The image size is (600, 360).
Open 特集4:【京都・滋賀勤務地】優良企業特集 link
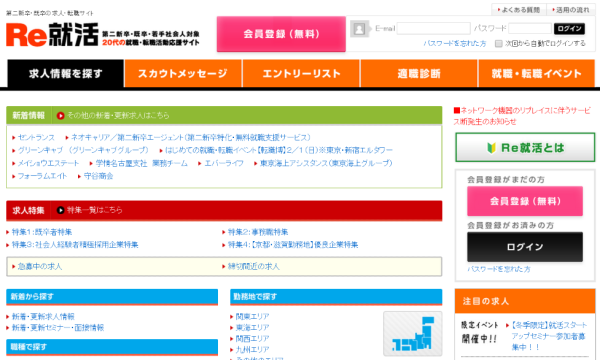[x=293, y=245]
